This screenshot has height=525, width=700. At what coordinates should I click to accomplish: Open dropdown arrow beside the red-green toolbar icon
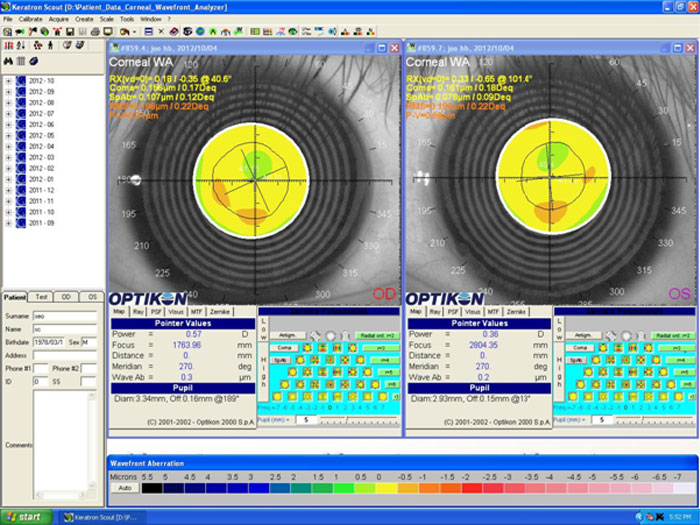134,32
